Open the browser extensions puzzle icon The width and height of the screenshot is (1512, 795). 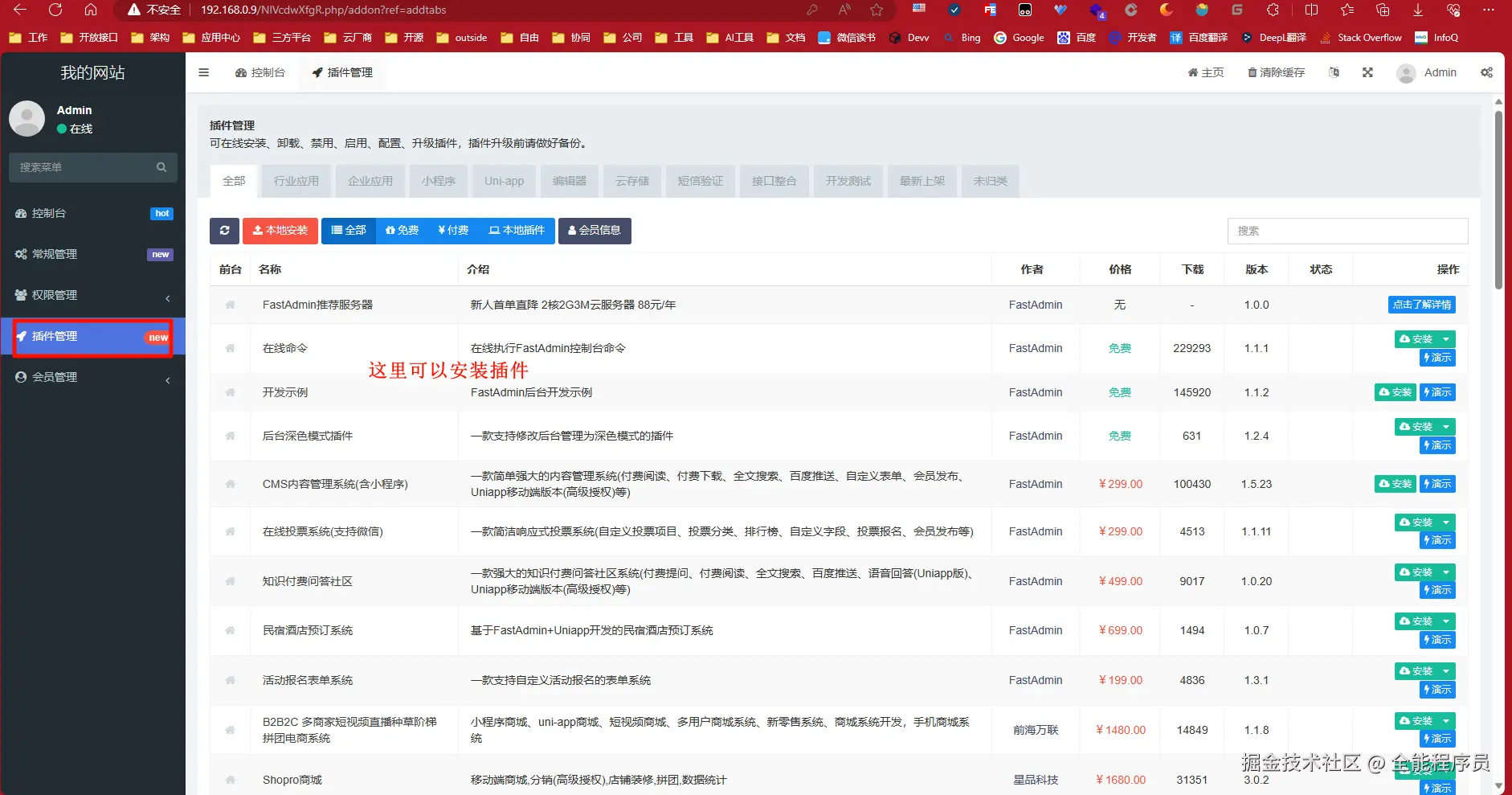point(1273,10)
